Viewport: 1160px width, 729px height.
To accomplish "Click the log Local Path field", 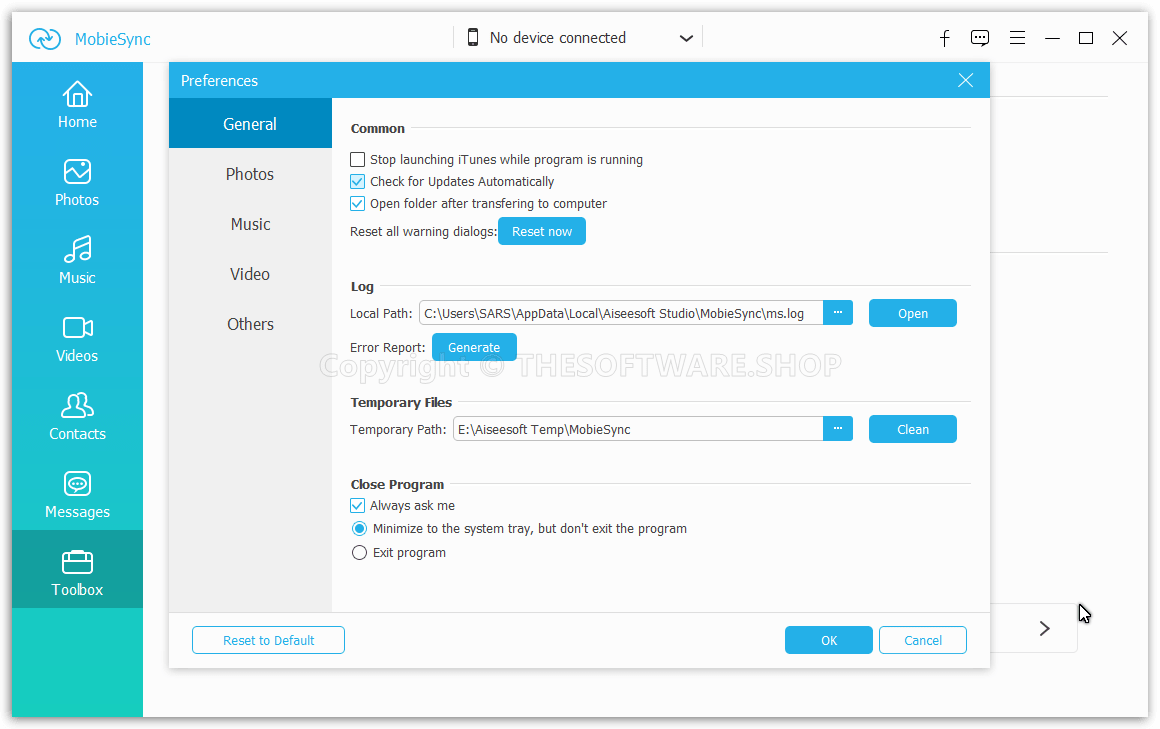I will coord(621,313).
